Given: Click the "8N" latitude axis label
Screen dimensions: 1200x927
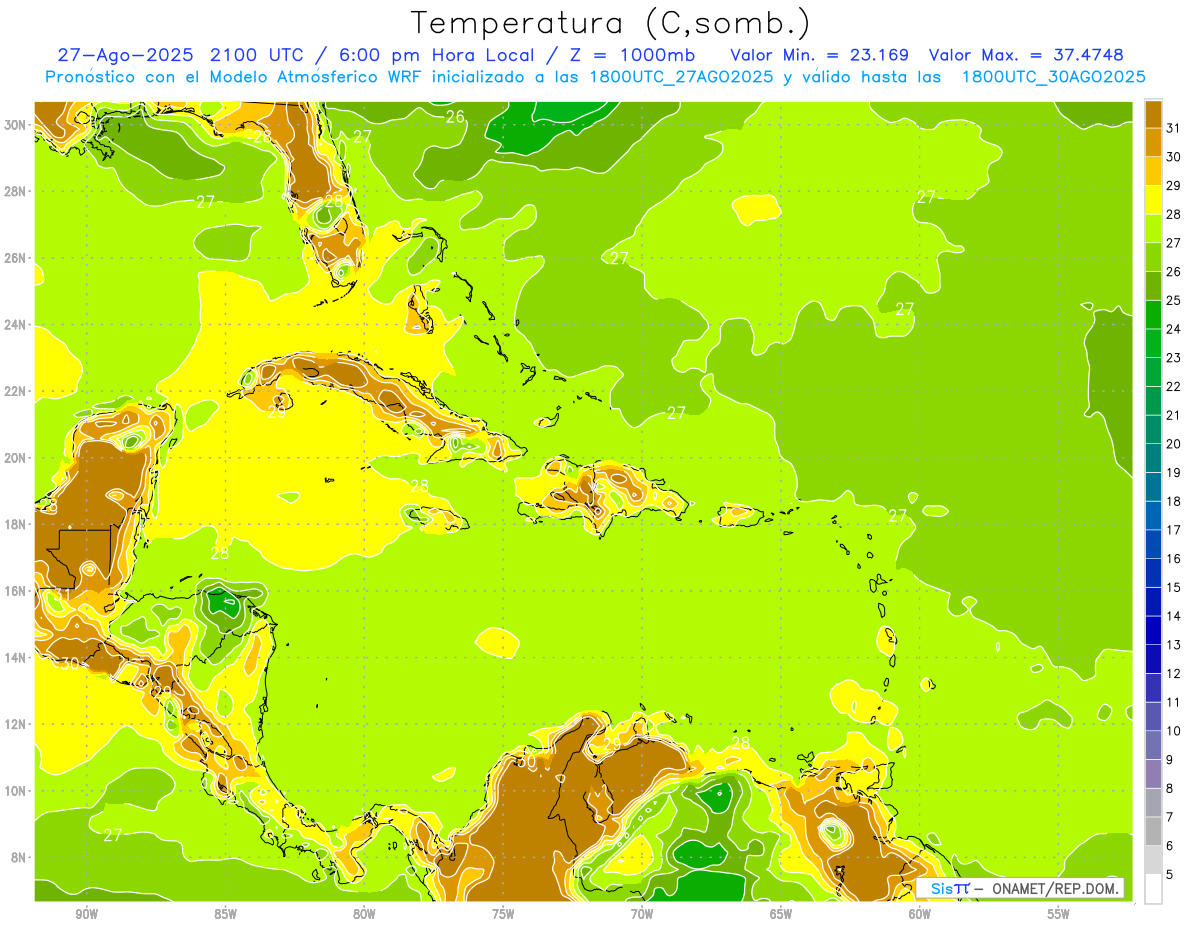Looking at the screenshot, I should tap(20, 857).
